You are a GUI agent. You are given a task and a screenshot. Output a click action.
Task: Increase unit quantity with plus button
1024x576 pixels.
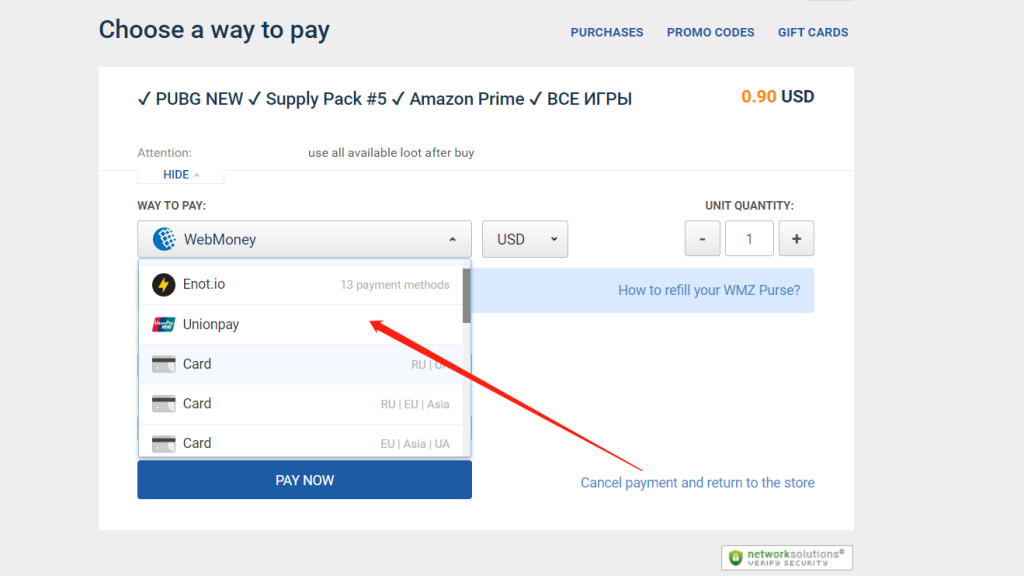point(796,240)
